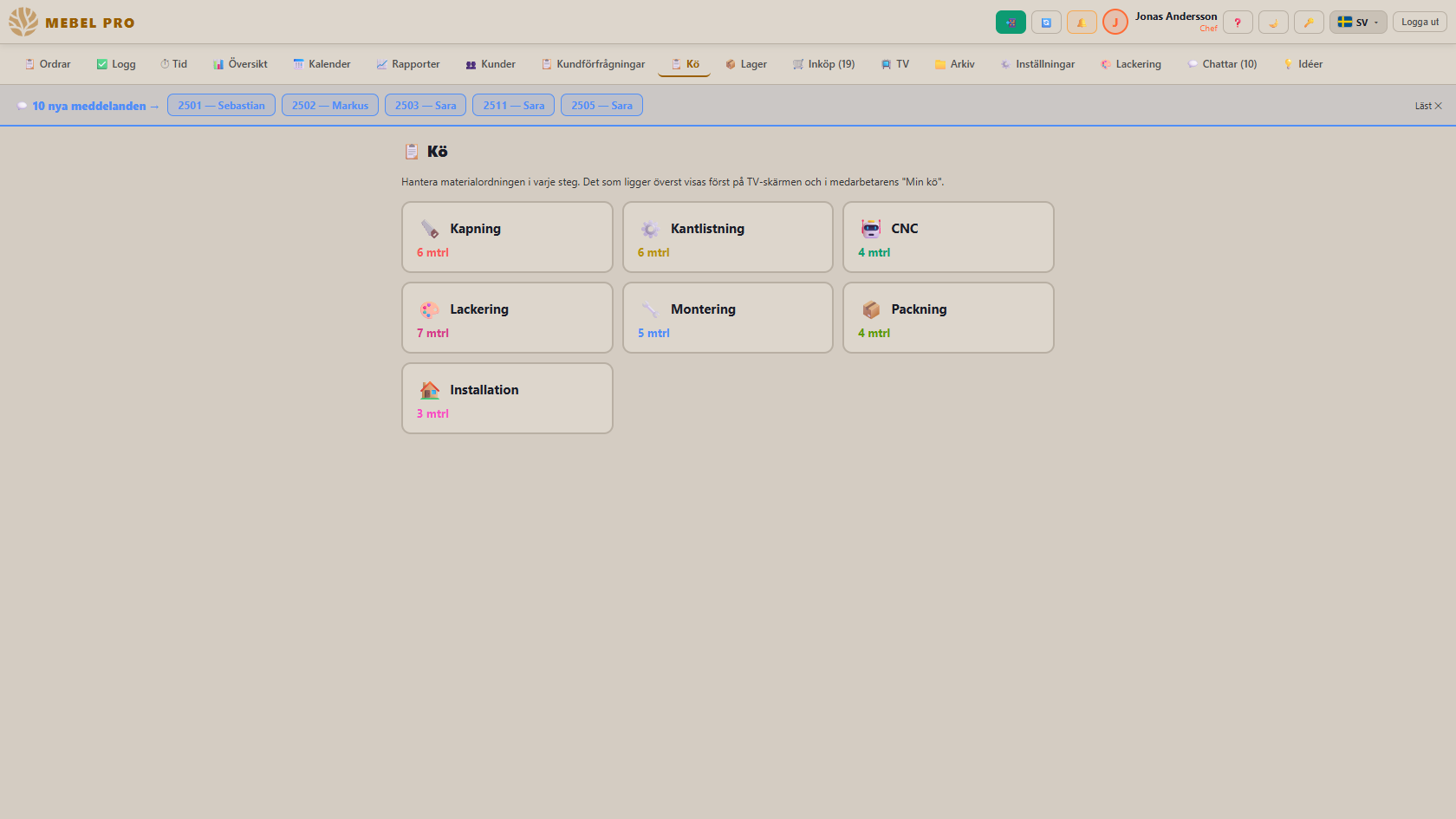This screenshot has height=819, width=1456.
Task: Open the CNC queue card
Action: coord(948,237)
